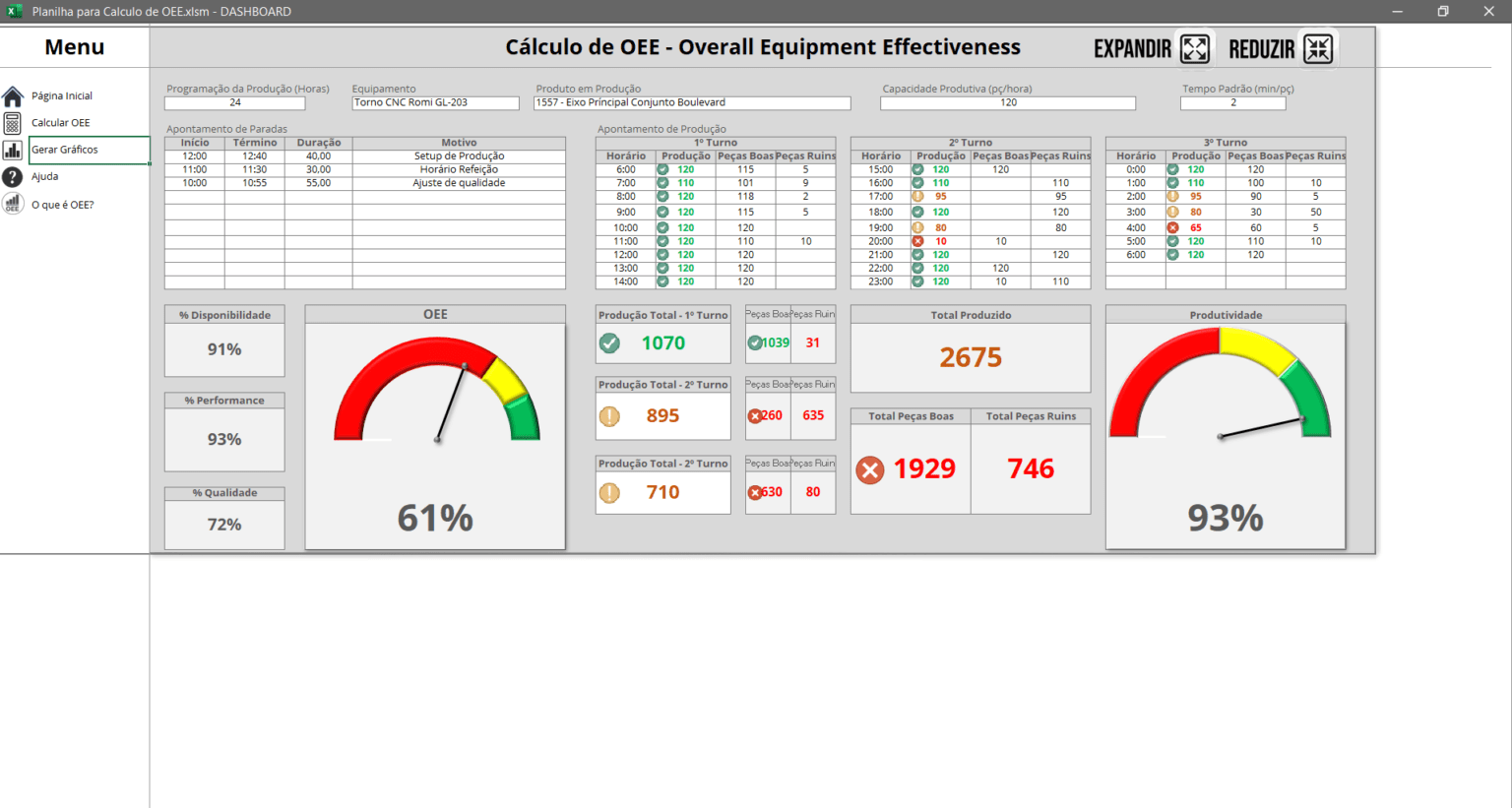The height and width of the screenshot is (808, 1512).
Task: Click red X icon beside 630
Action: tap(754, 492)
